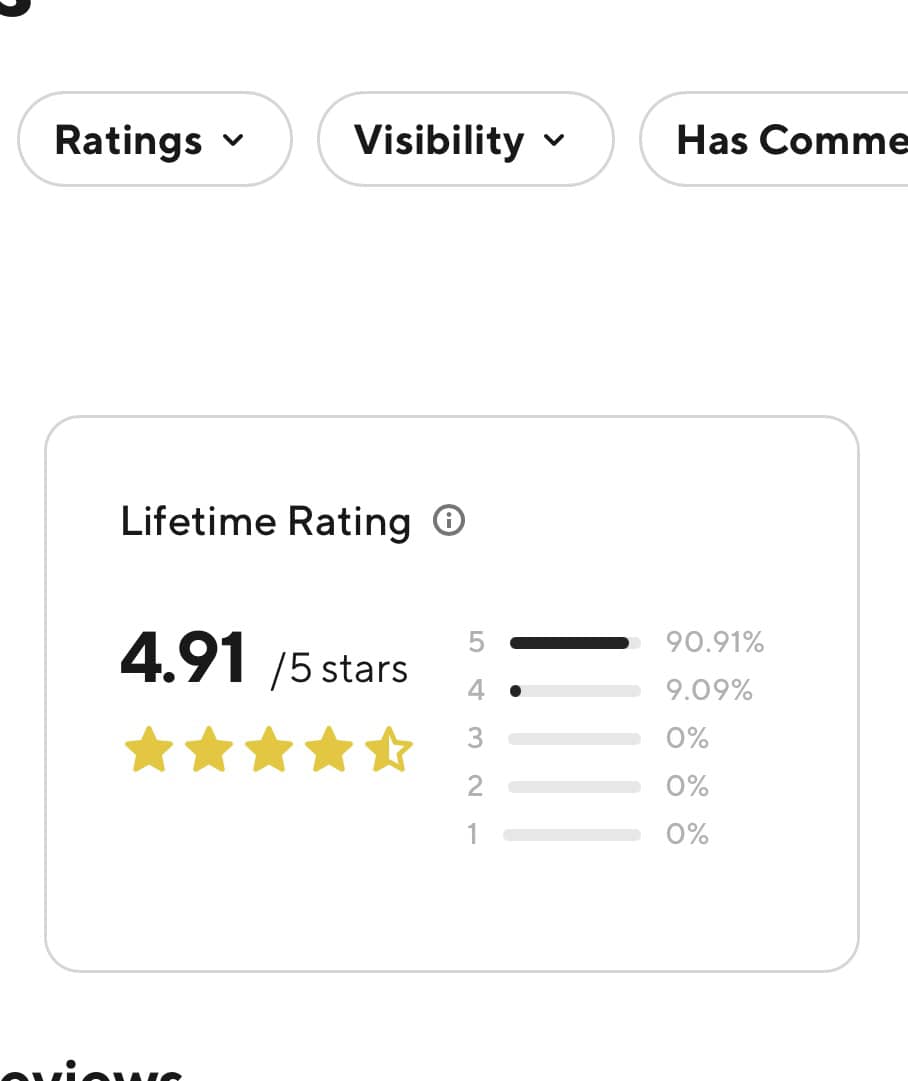
Task: Click the 90.91% percentage label
Action: [715, 642]
